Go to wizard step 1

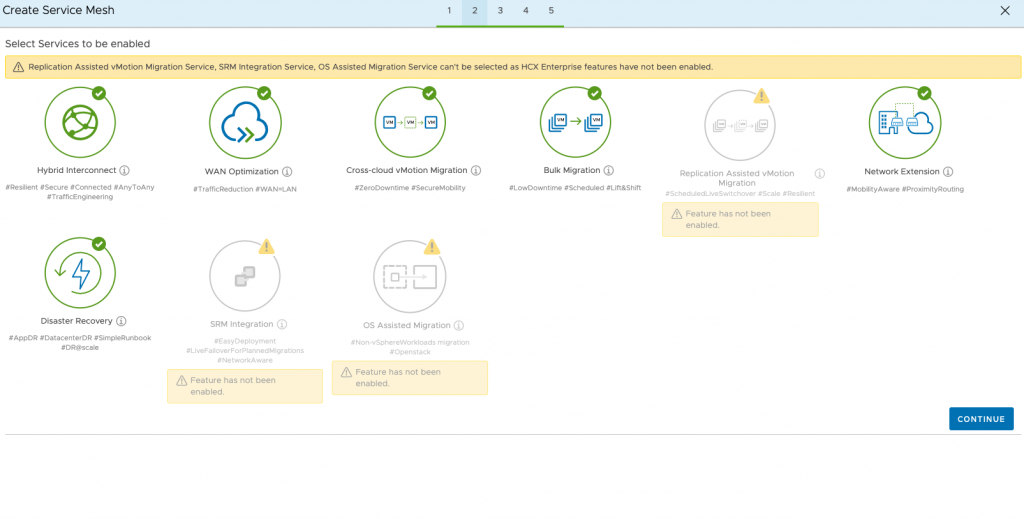coord(449,11)
